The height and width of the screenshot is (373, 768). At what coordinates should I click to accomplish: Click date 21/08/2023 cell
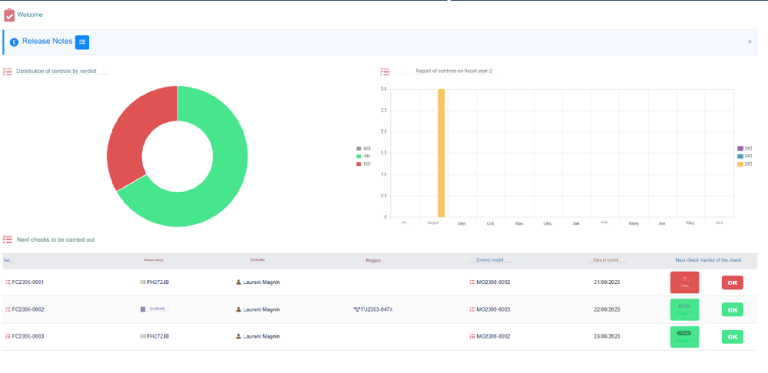point(607,282)
